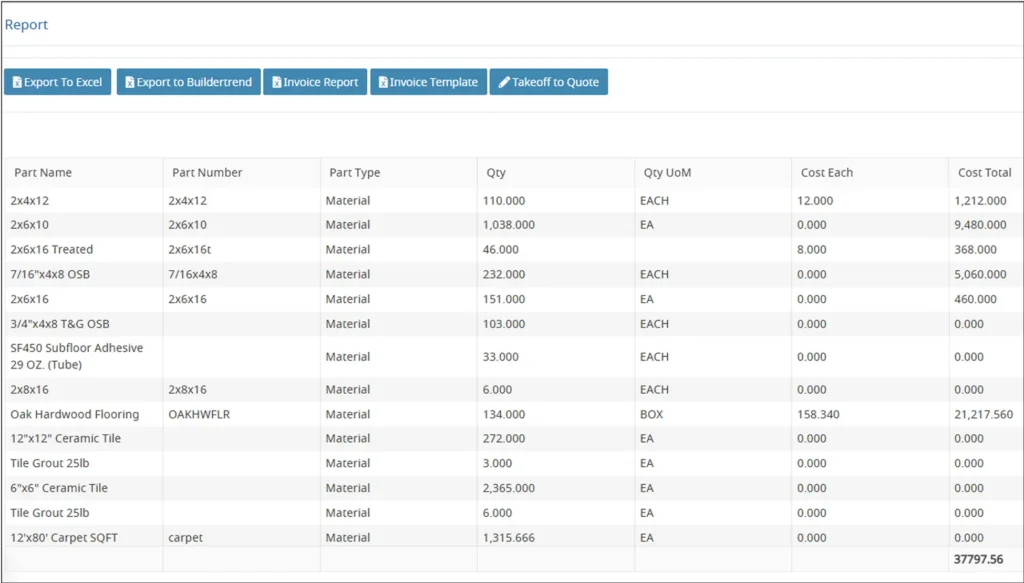Viewport: 1024px width, 583px height.
Task: Click quantity 33.000
Action: pyautogui.click(x=501, y=357)
